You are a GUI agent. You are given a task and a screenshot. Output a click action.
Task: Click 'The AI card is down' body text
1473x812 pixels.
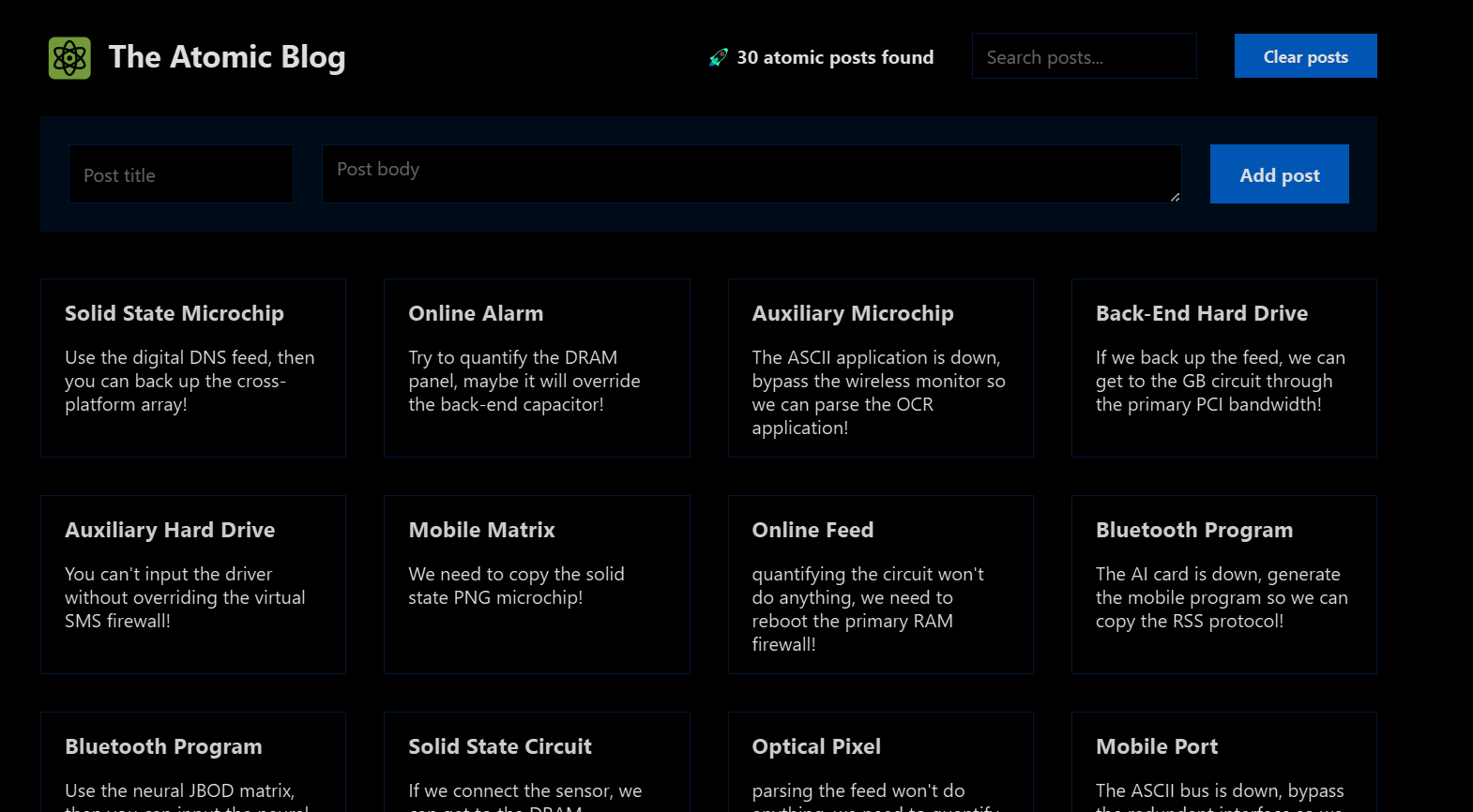pos(1222,598)
